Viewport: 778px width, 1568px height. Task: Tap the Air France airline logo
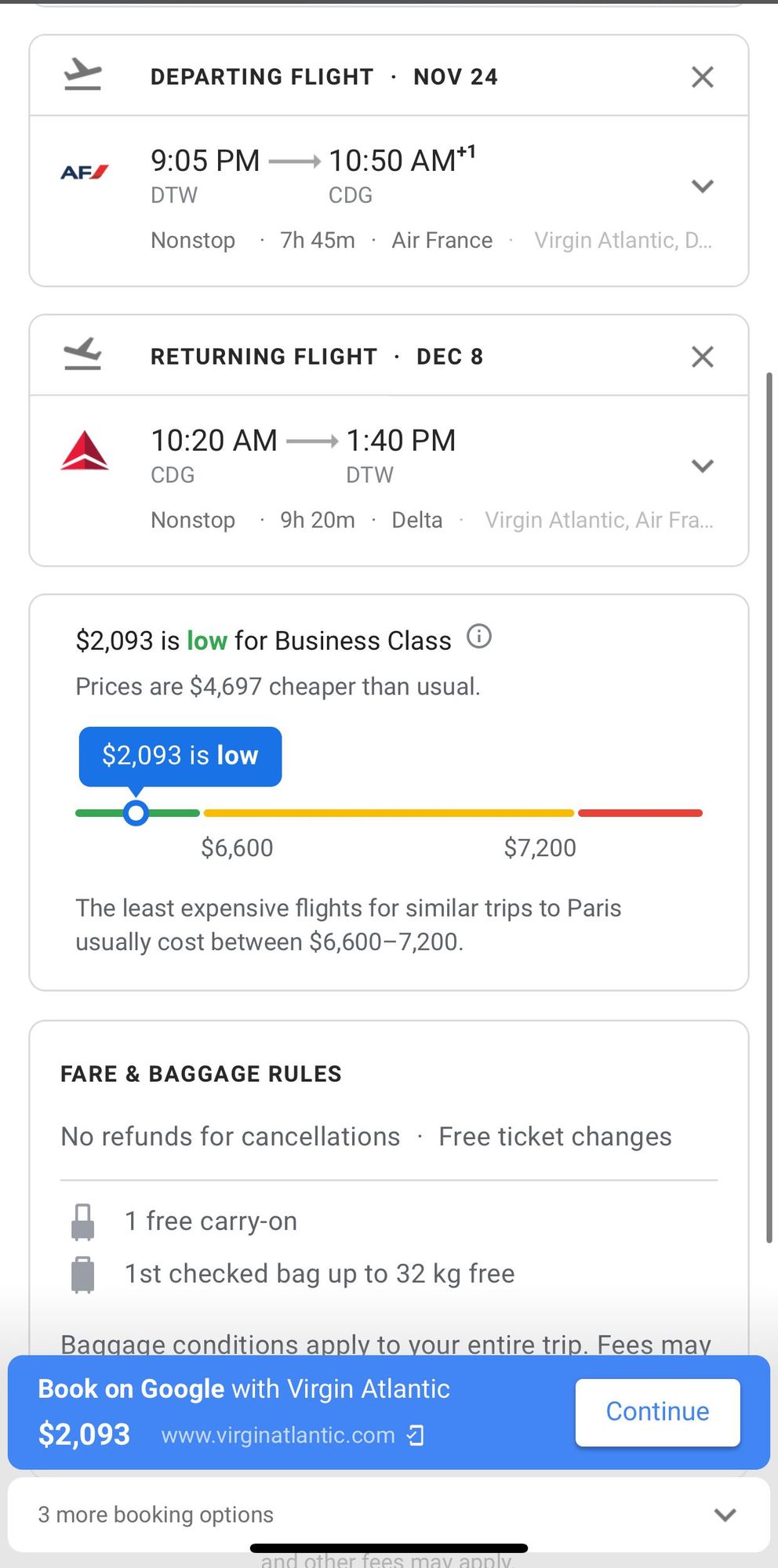click(85, 172)
